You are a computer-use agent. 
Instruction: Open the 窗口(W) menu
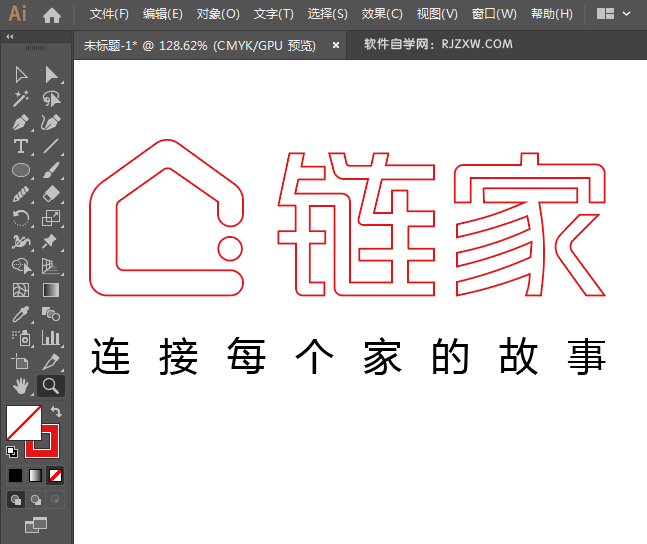point(494,14)
